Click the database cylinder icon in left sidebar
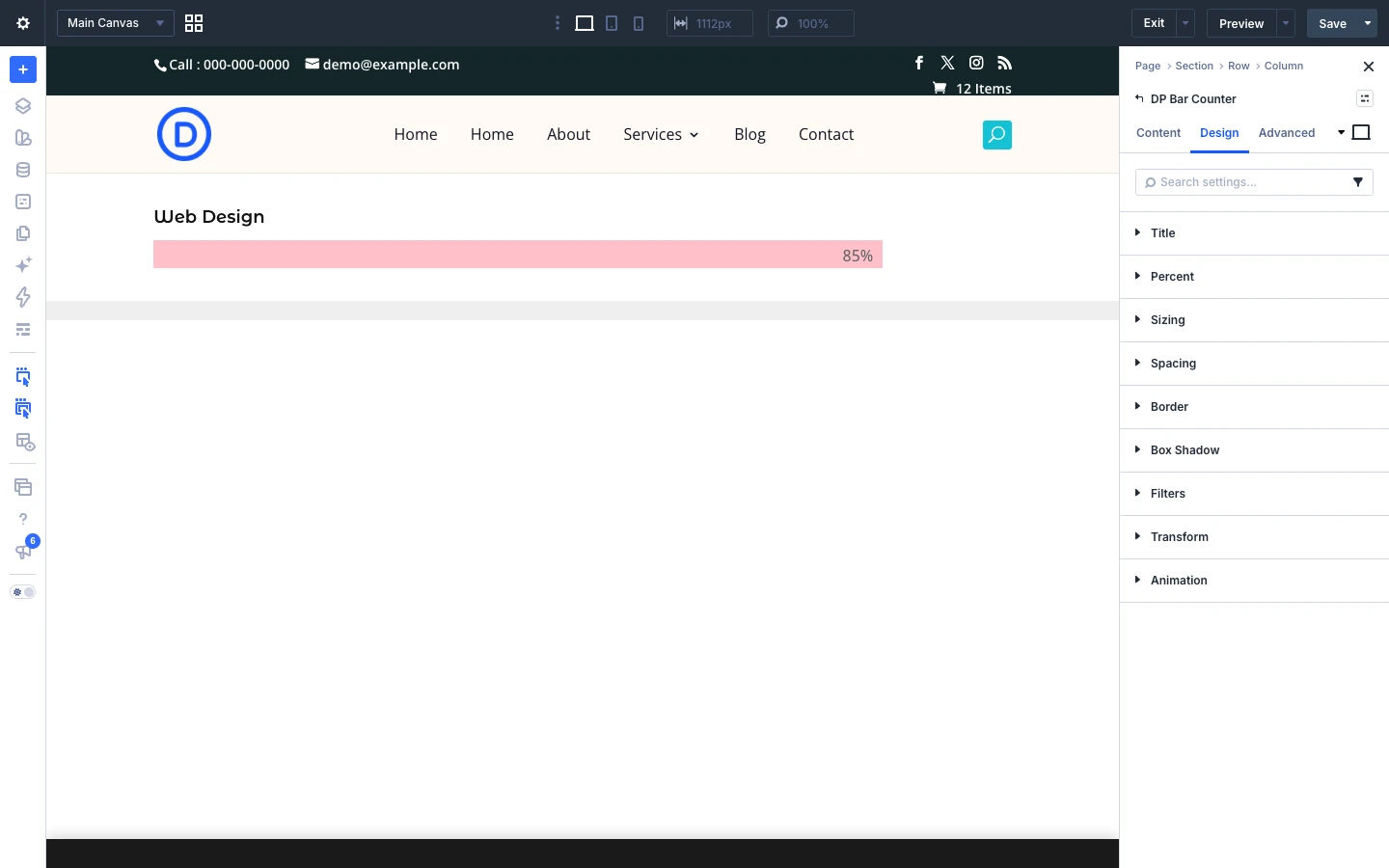The width and height of the screenshot is (1389, 868). [23, 170]
